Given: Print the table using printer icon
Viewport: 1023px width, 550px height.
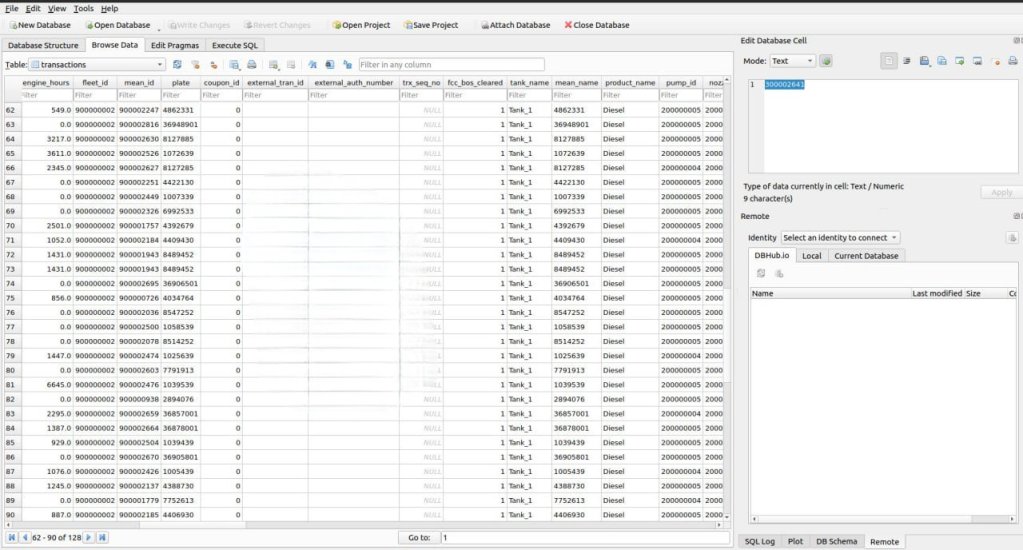Looking at the screenshot, I should [x=252, y=65].
